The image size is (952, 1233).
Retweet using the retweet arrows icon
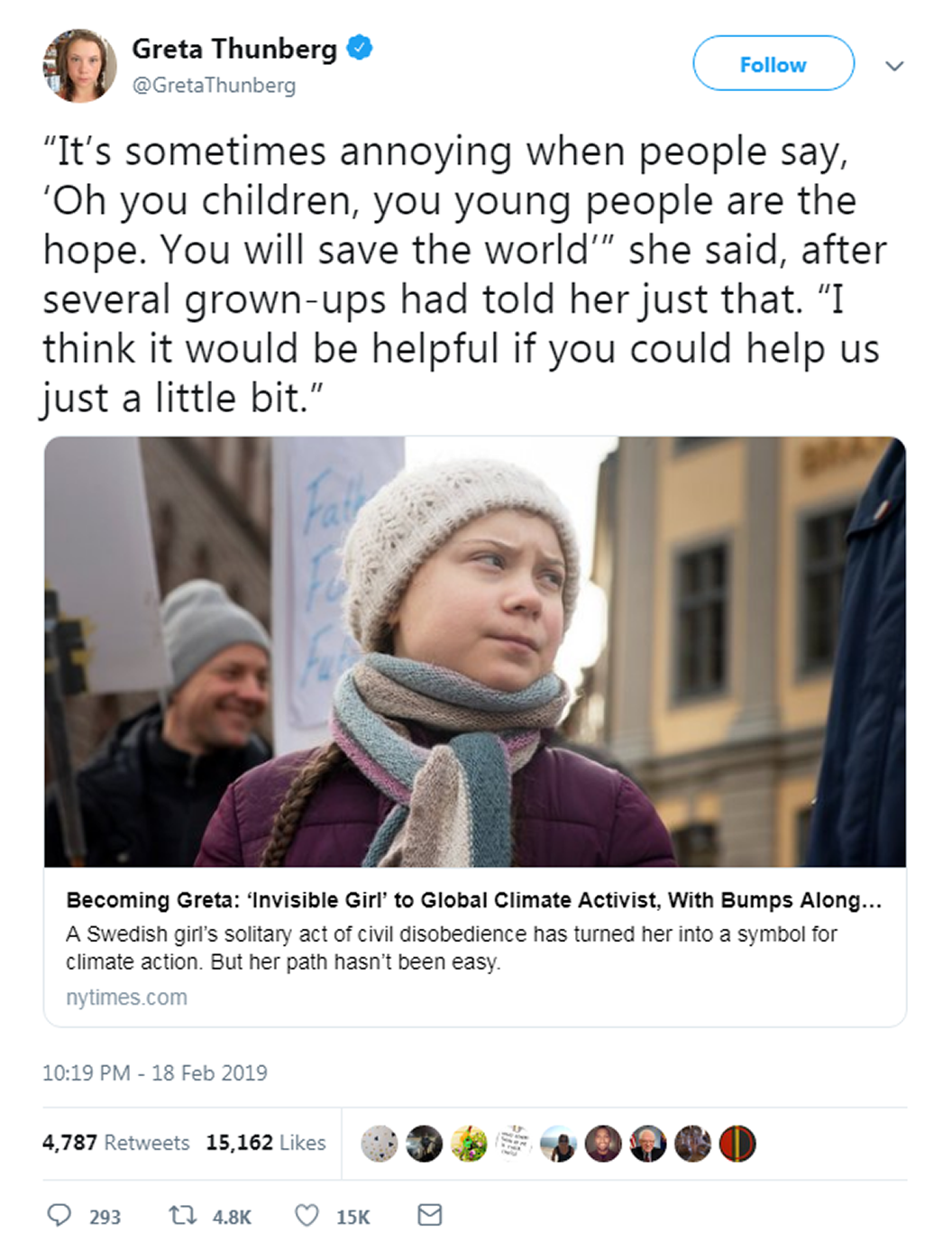click(x=183, y=1215)
